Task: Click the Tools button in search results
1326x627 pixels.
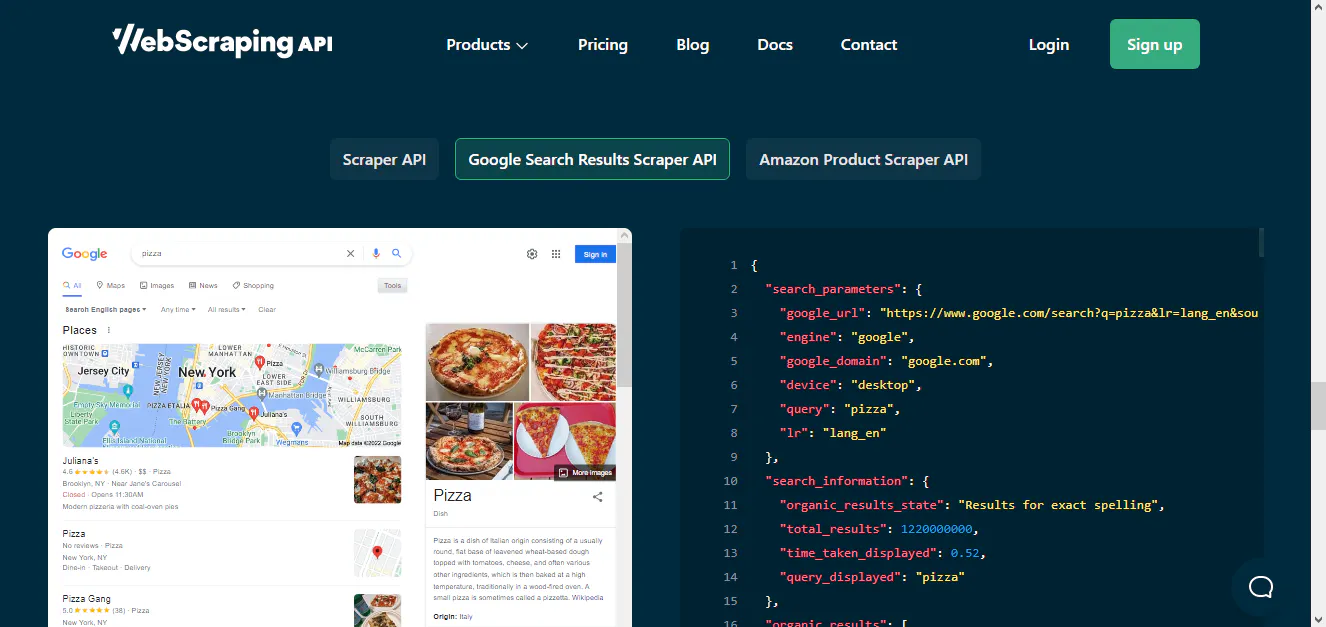Action: point(392,285)
